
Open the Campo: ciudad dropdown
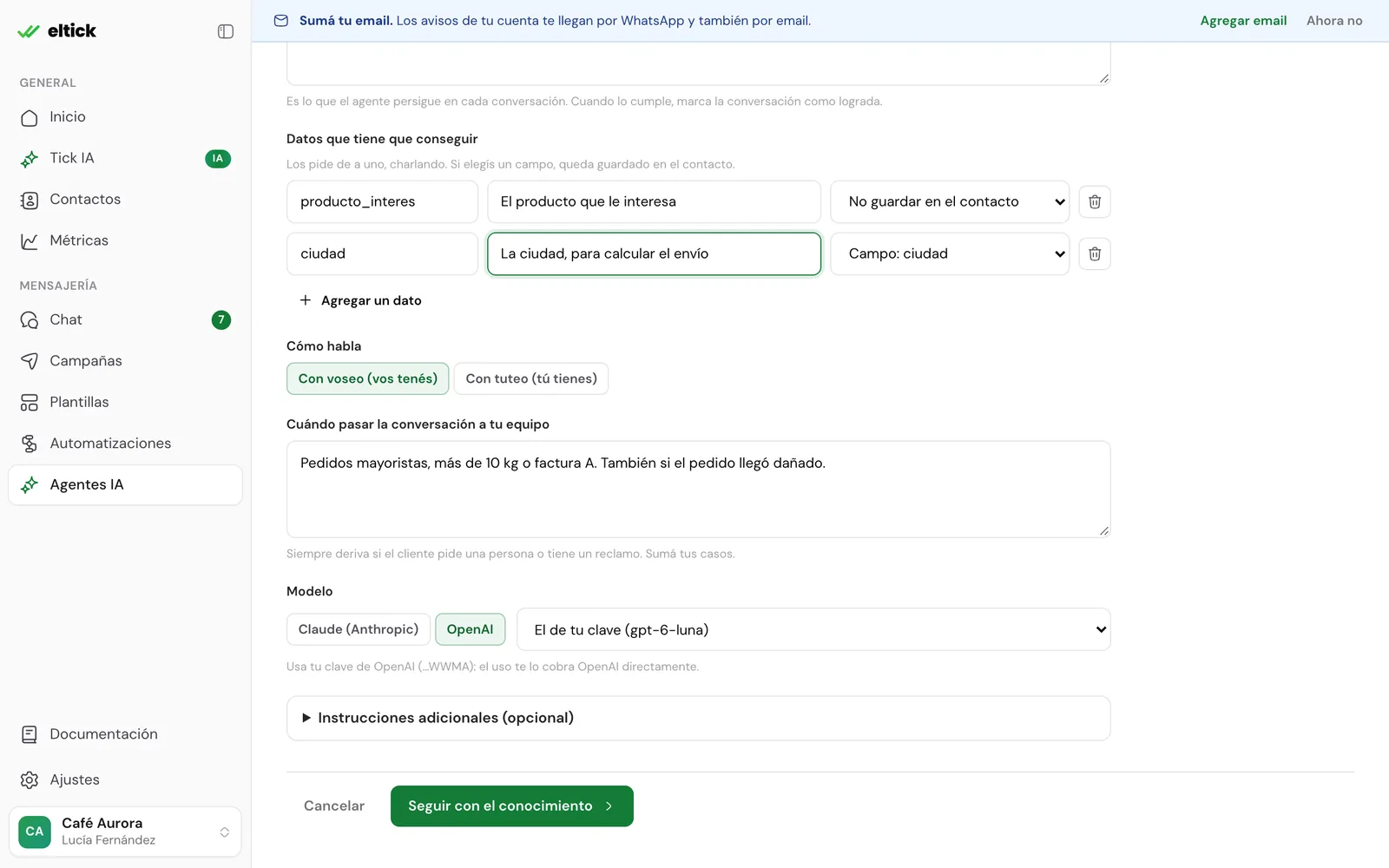point(950,253)
